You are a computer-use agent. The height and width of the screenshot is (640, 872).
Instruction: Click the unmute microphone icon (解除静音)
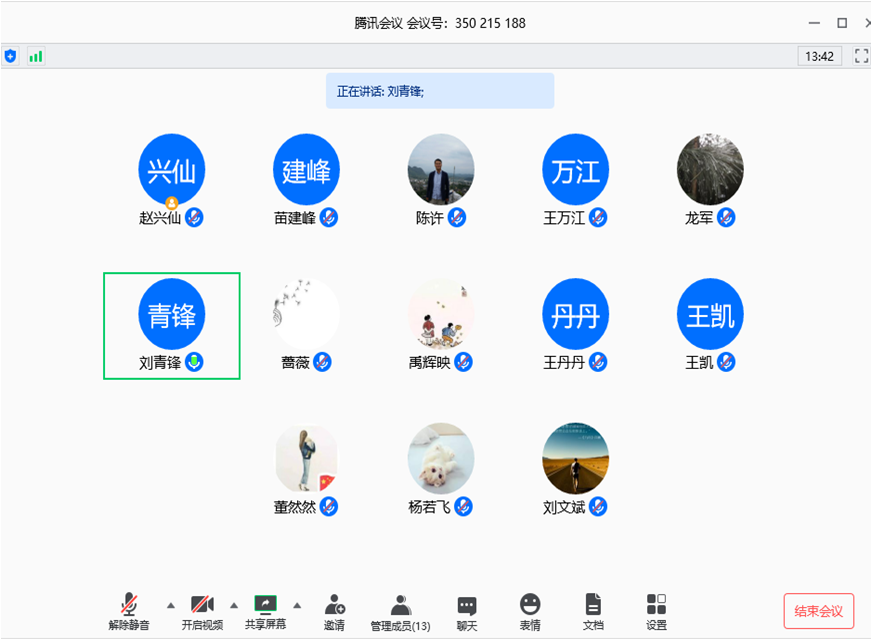pyautogui.click(x=129, y=604)
